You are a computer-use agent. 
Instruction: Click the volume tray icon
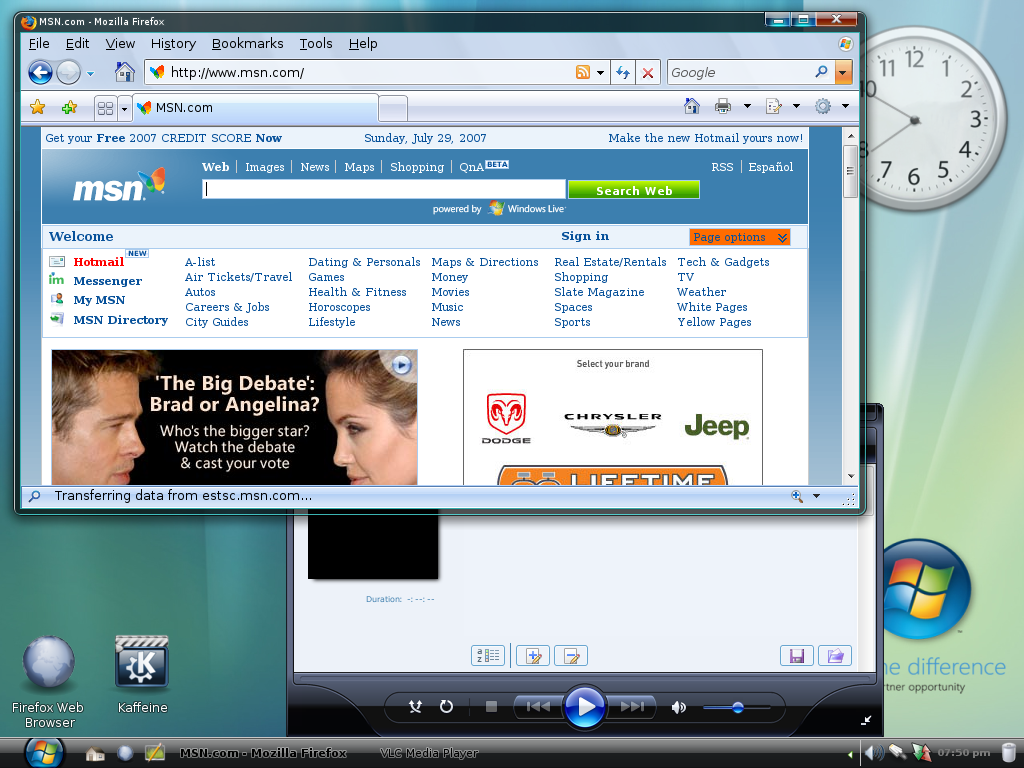[x=874, y=753]
